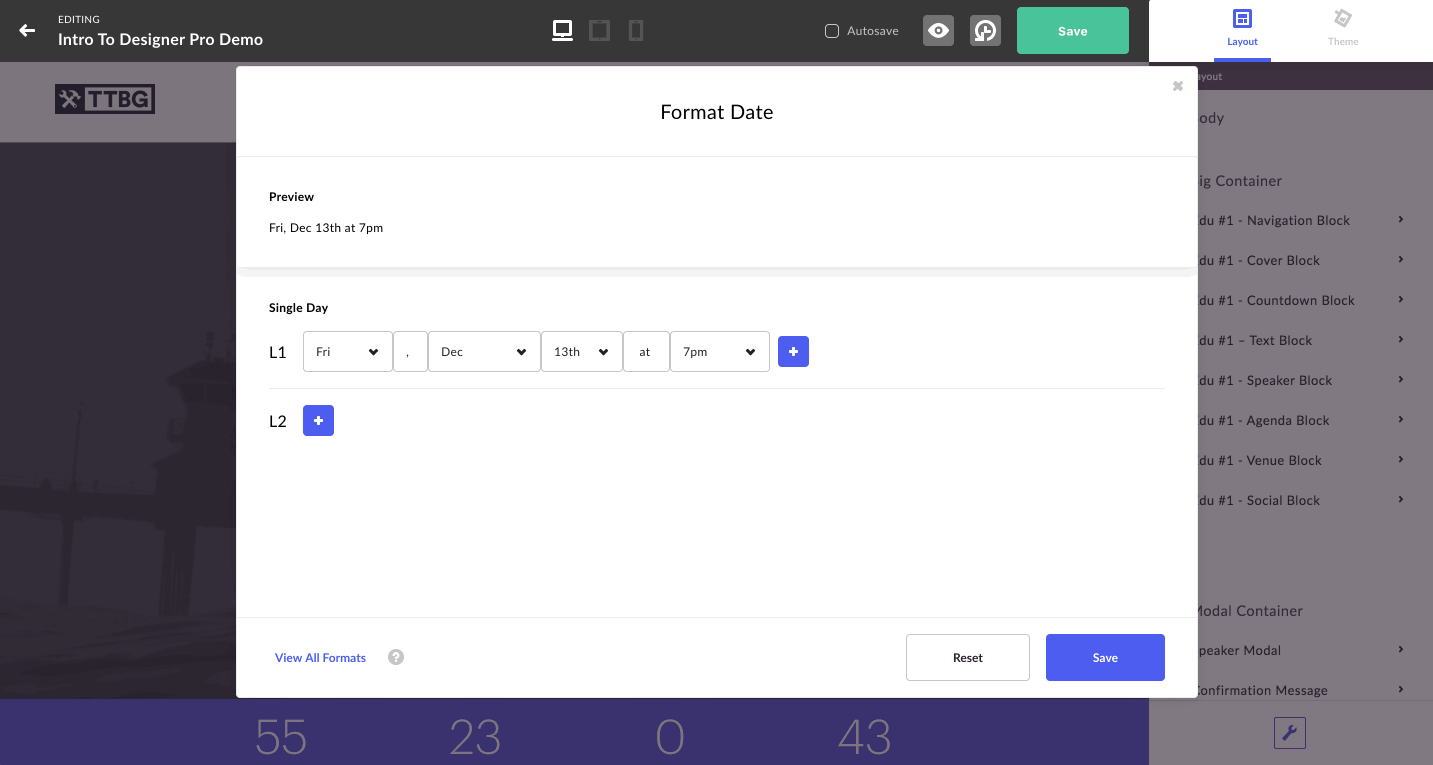This screenshot has height=765, width=1433.
Task: Click the help question mark icon
Action: click(x=396, y=657)
